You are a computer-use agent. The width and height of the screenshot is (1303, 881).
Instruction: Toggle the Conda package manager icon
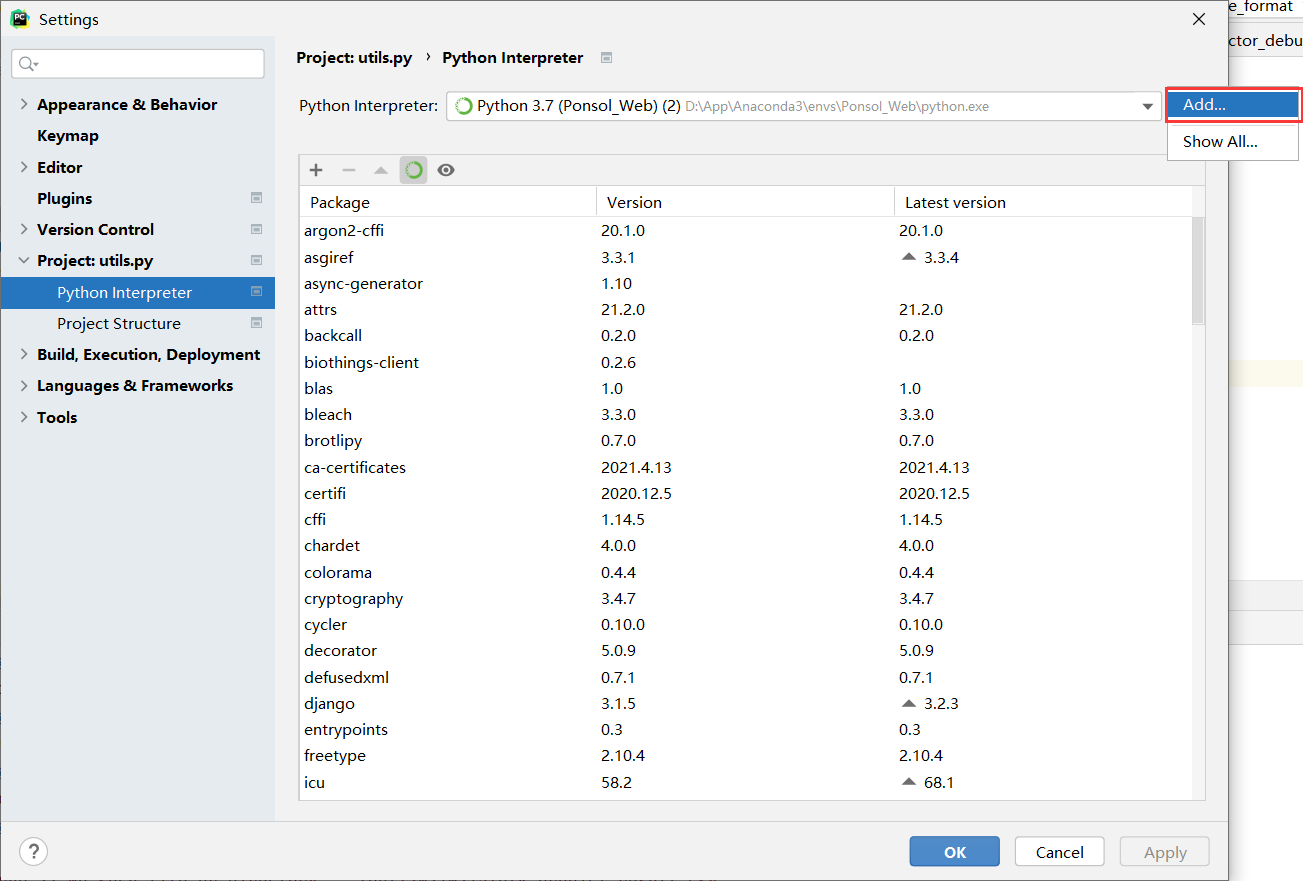413,170
